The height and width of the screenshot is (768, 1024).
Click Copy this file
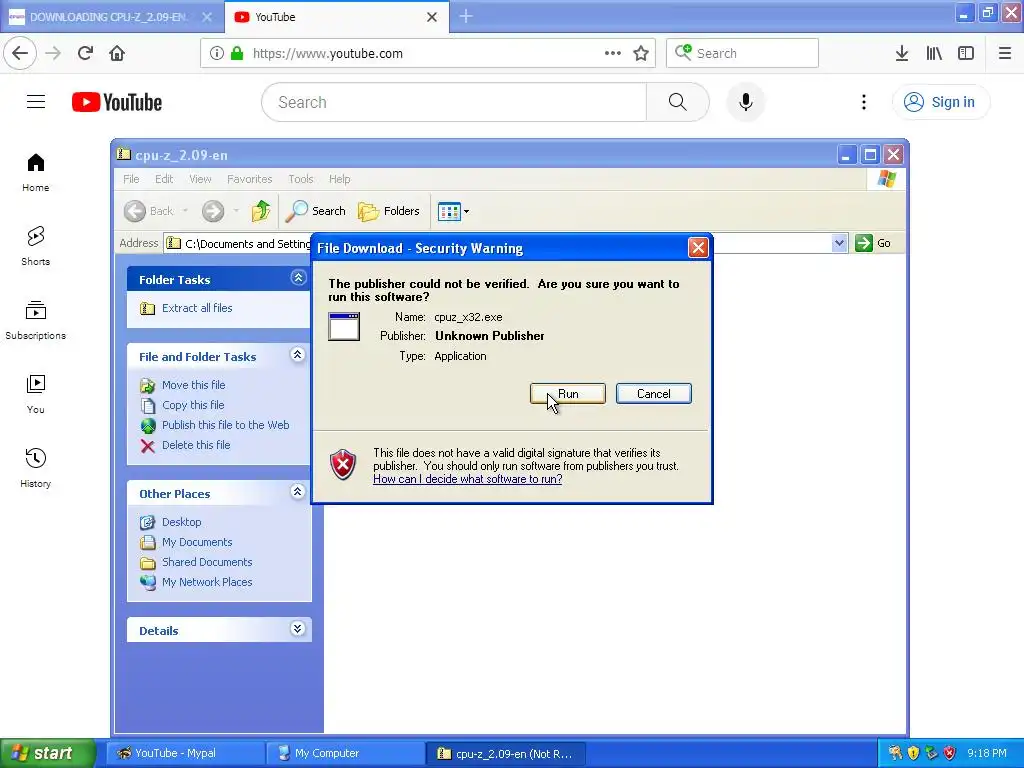point(193,405)
